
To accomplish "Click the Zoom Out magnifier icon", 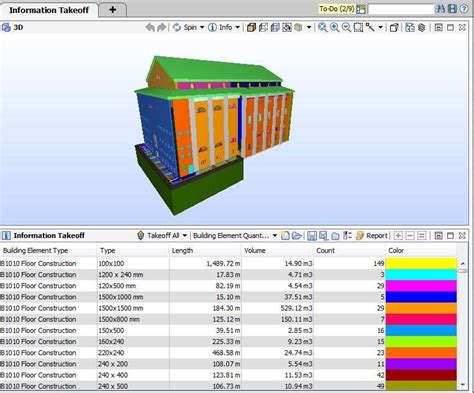I will 346,27.
